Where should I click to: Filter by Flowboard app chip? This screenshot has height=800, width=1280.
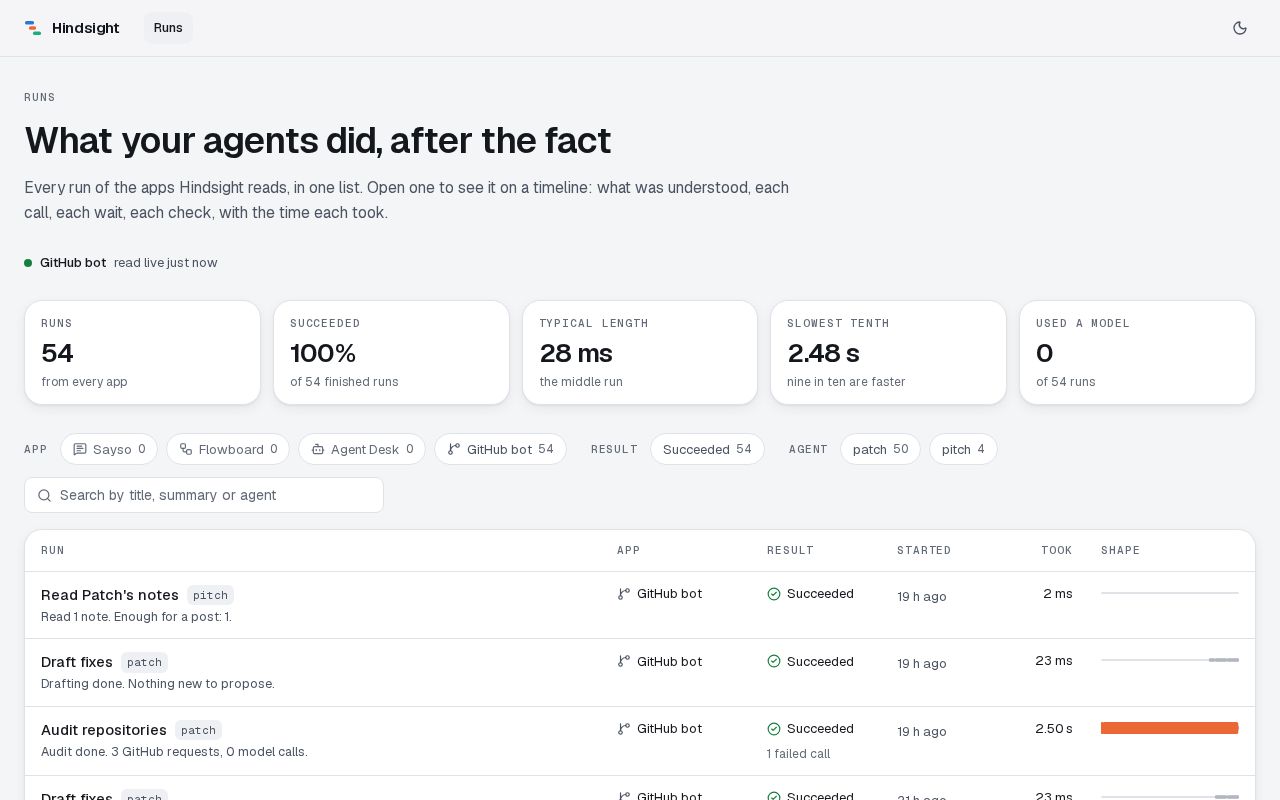pos(228,449)
